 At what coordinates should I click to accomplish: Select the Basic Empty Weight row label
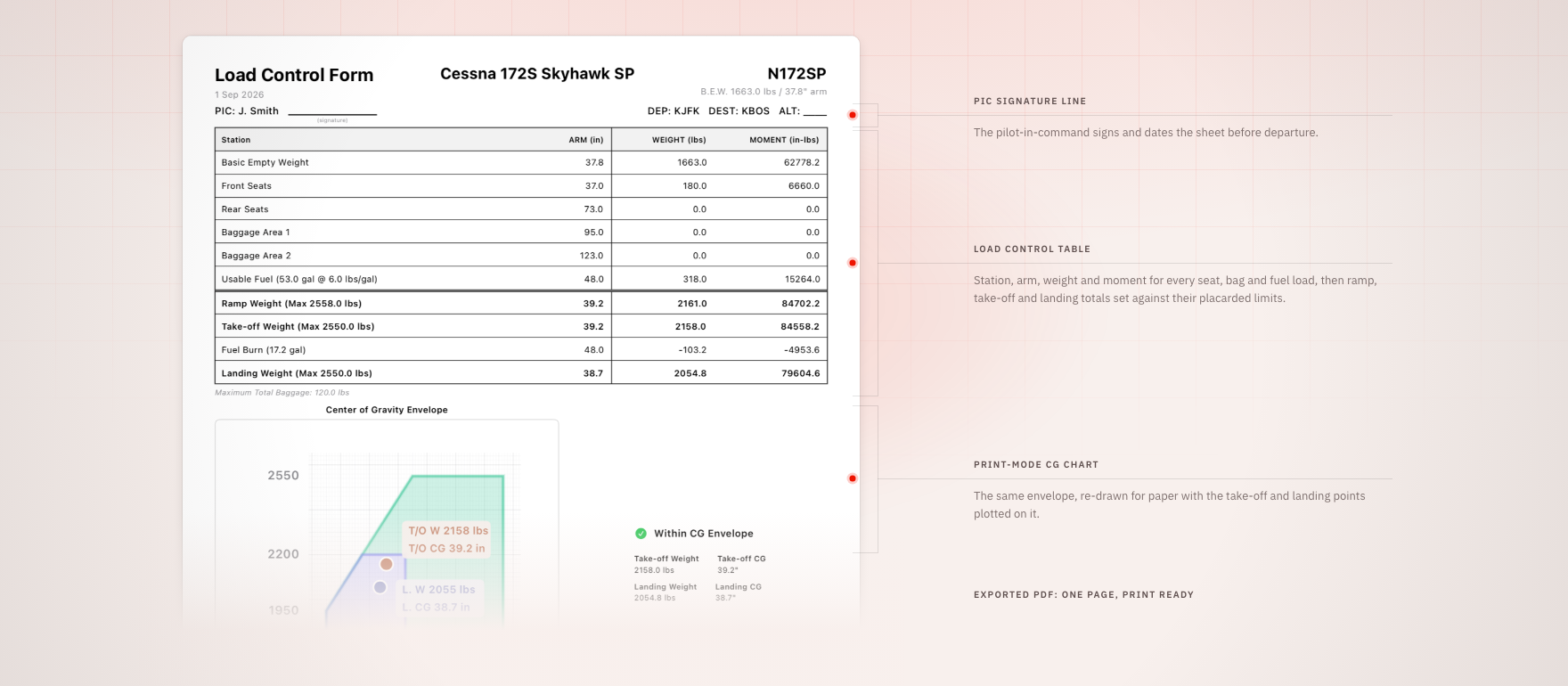[x=265, y=163]
